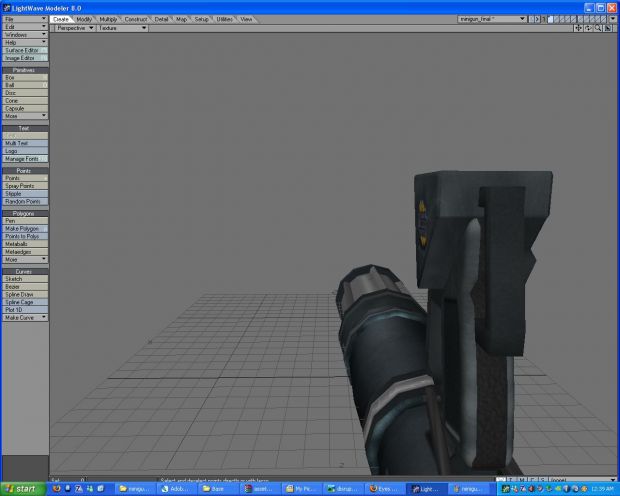
Task: Select the Bezier curve tool
Action: [x=25, y=286]
